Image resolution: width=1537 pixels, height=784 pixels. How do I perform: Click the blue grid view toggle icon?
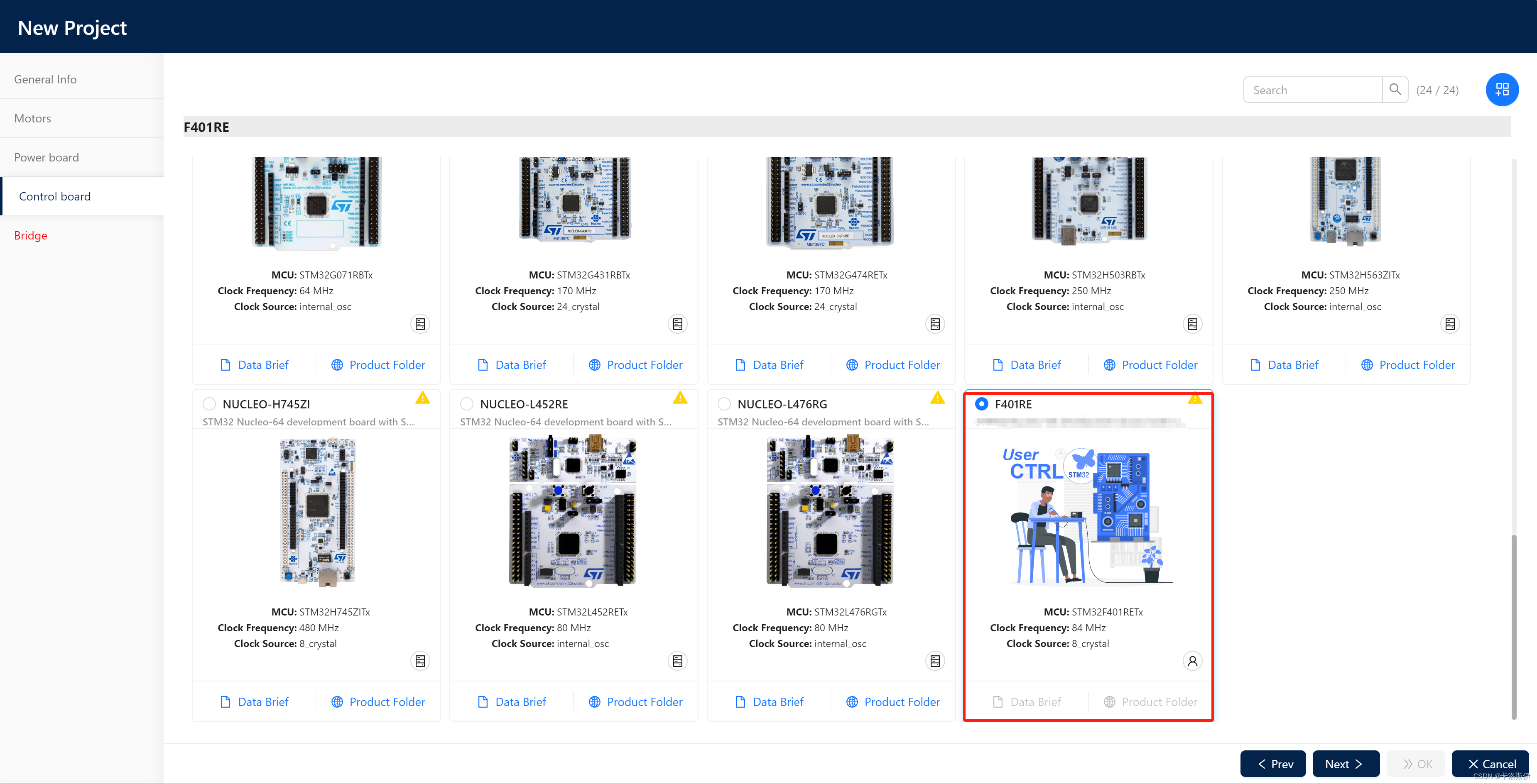[1502, 89]
